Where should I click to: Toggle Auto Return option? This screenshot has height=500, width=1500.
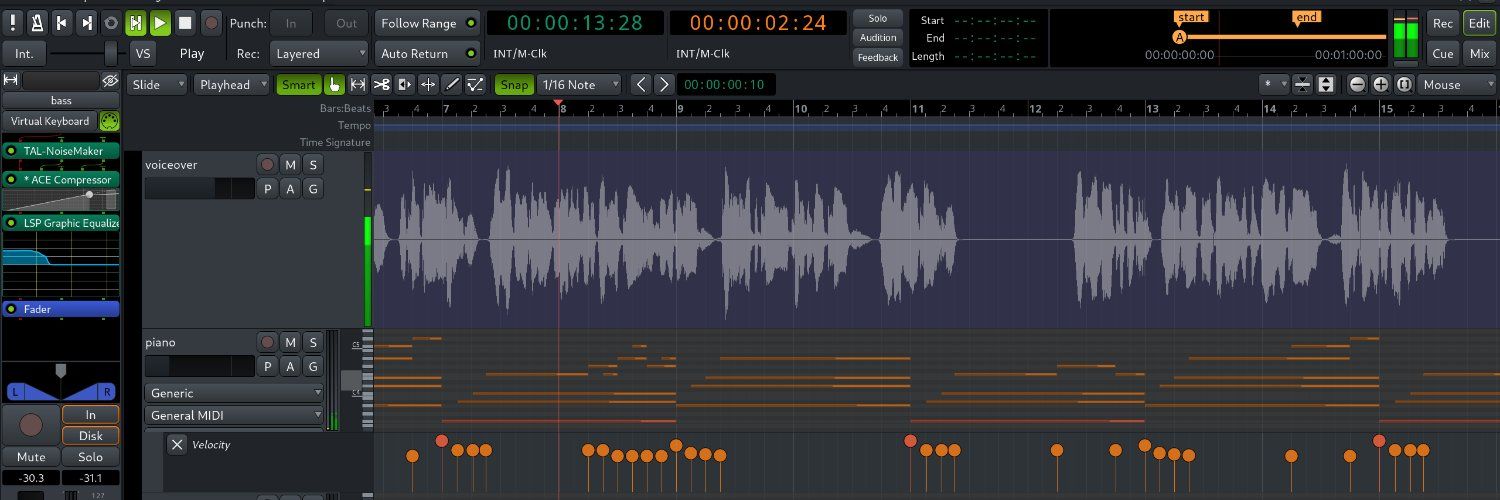pos(427,54)
